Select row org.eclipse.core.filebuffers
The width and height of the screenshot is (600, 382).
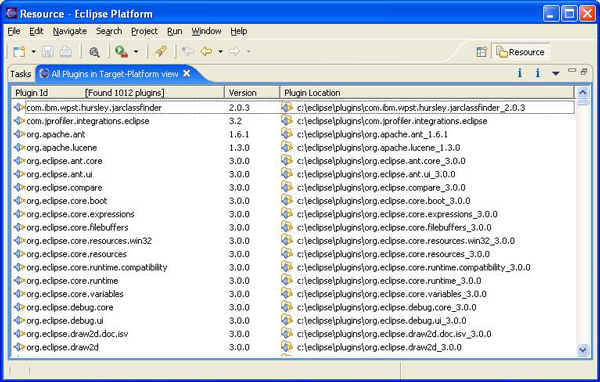[x=294, y=227]
